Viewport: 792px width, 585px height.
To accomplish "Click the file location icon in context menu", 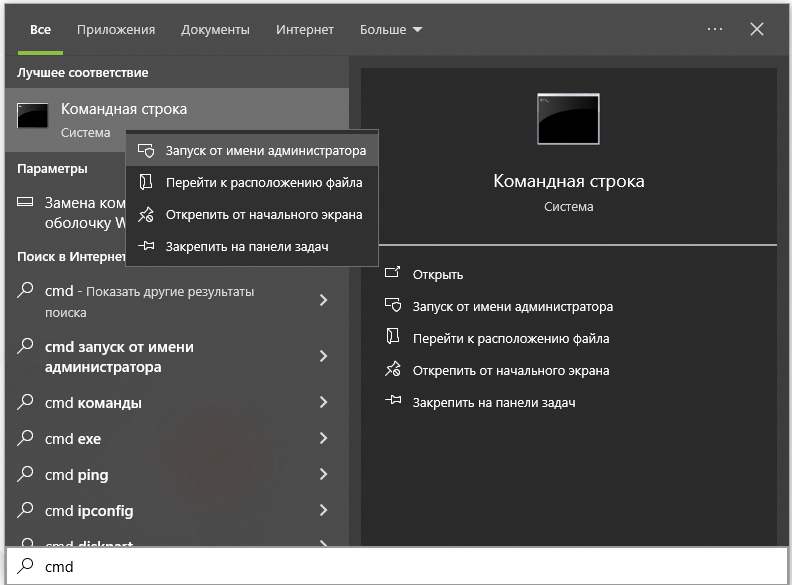I will pyautogui.click(x=146, y=182).
